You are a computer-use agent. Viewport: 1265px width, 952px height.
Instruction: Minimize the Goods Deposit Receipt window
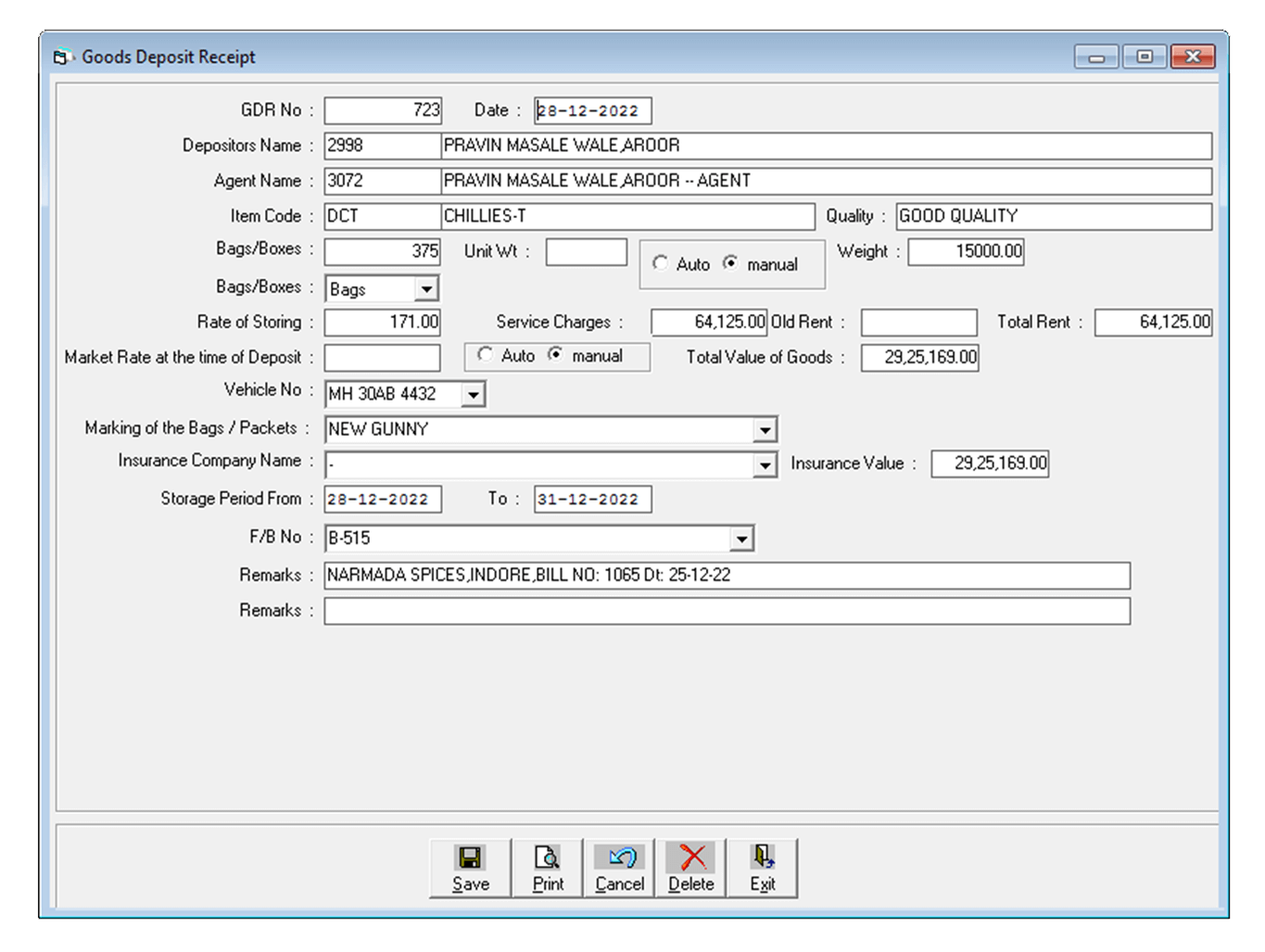pos(1096,57)
